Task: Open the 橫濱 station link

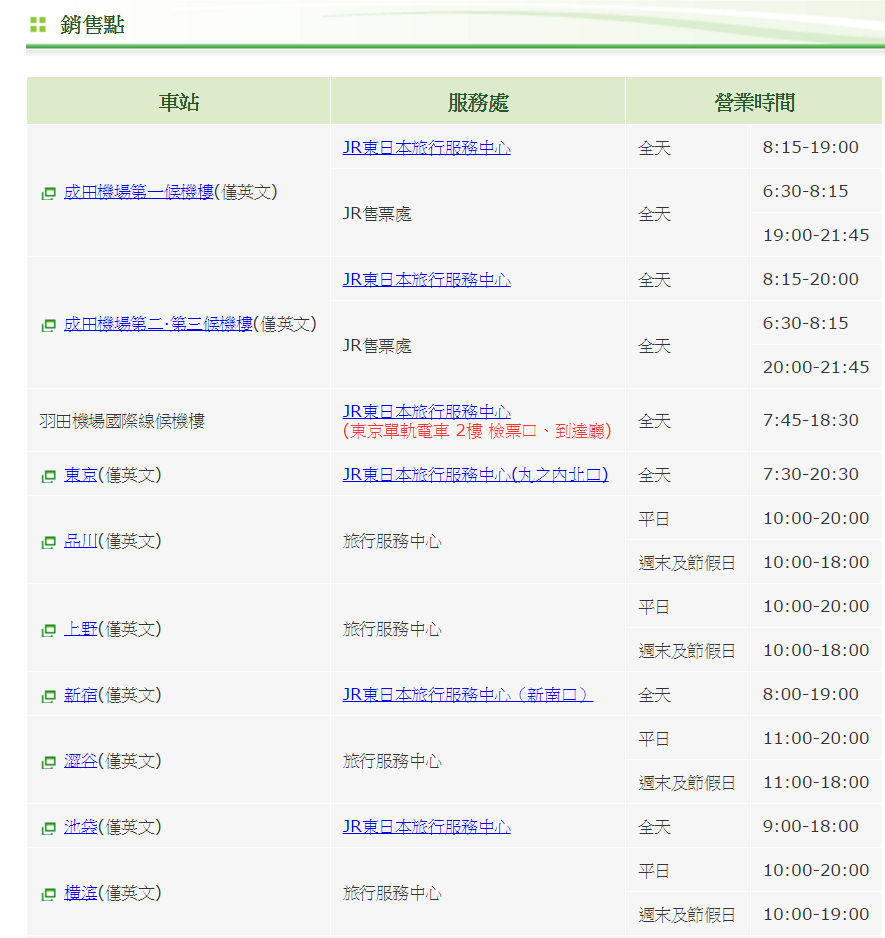Action: 81,894
